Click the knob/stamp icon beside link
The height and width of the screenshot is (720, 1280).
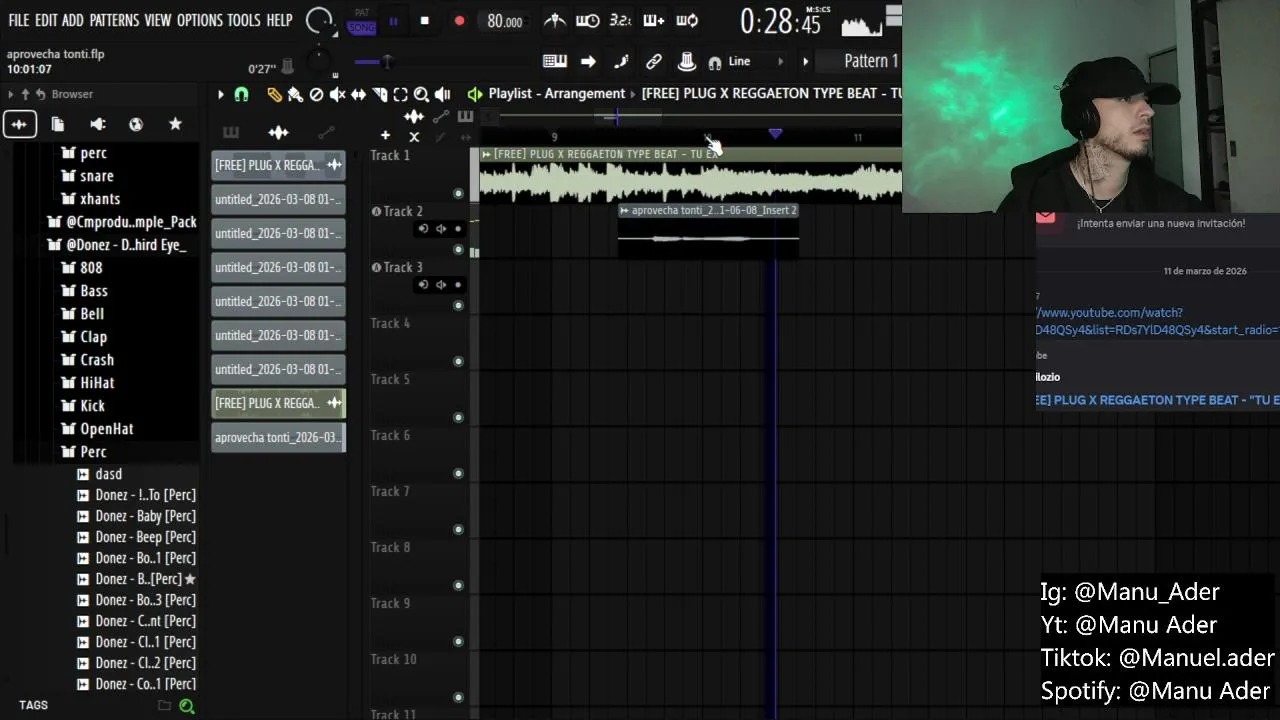coord(687,61)
